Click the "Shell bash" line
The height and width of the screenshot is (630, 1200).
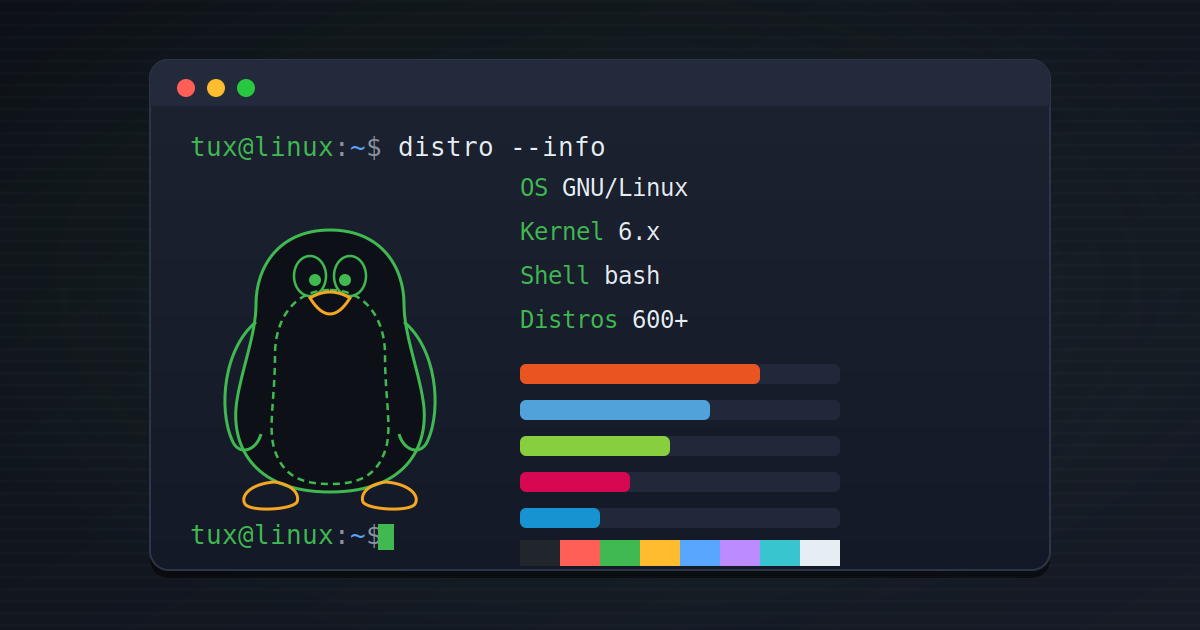[x=590, y=276]
